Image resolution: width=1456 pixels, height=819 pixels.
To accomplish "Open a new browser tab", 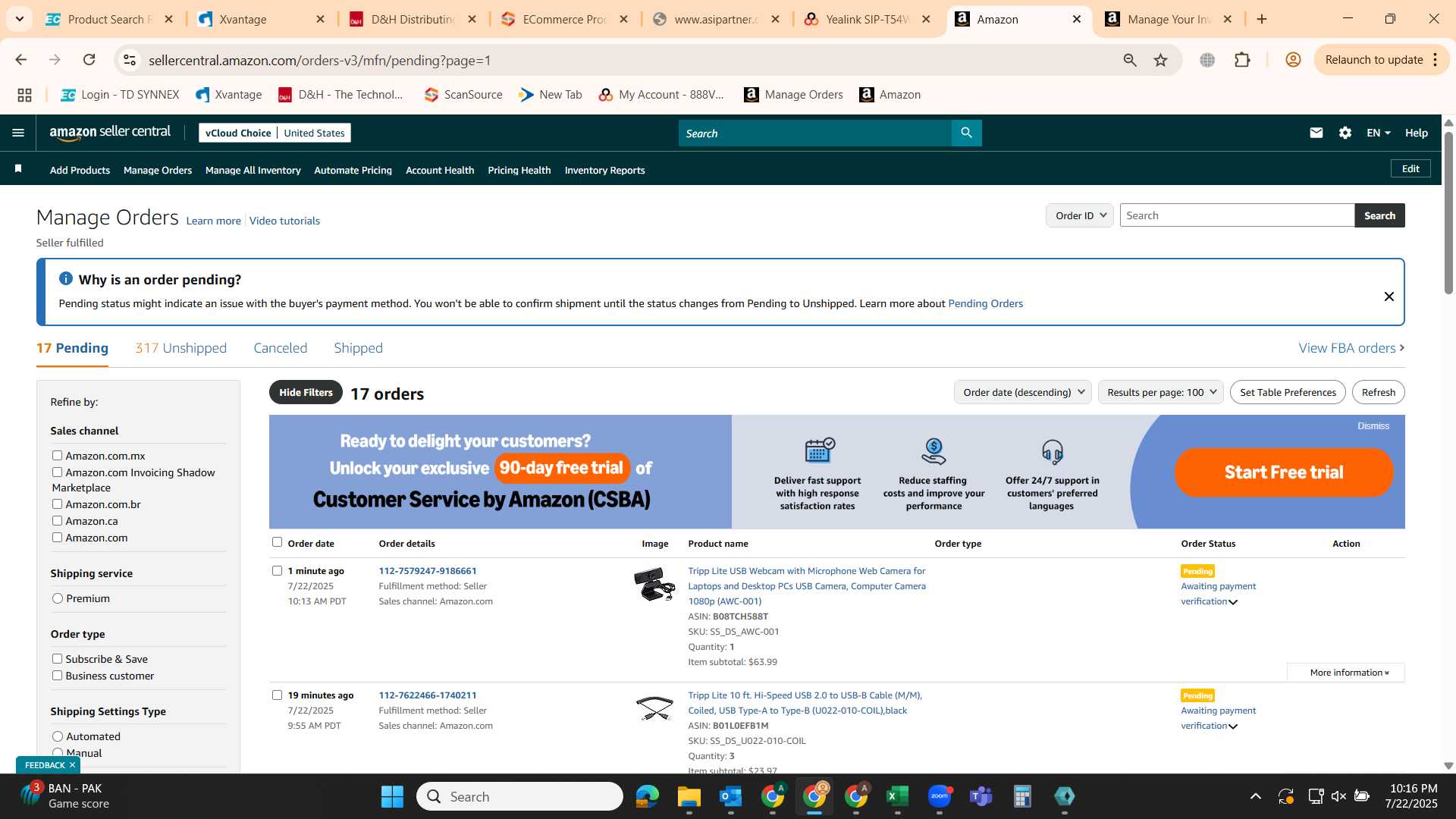I will tap(1262, 19).
